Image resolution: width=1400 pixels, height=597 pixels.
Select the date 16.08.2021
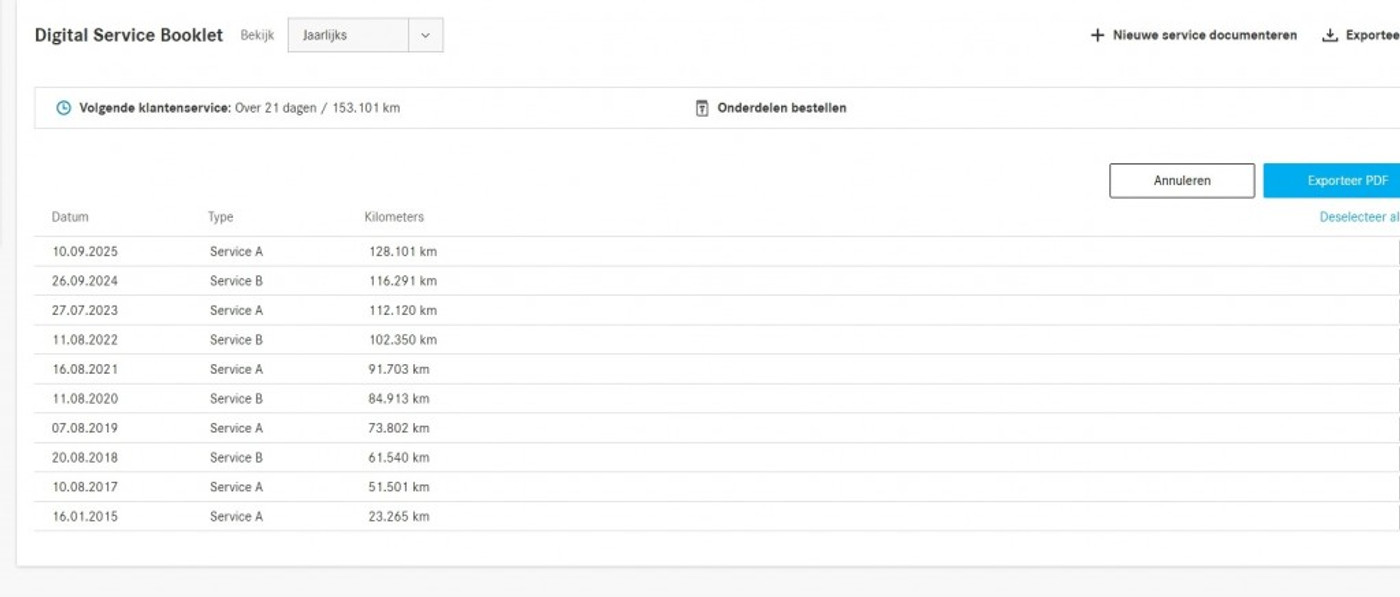85,369
